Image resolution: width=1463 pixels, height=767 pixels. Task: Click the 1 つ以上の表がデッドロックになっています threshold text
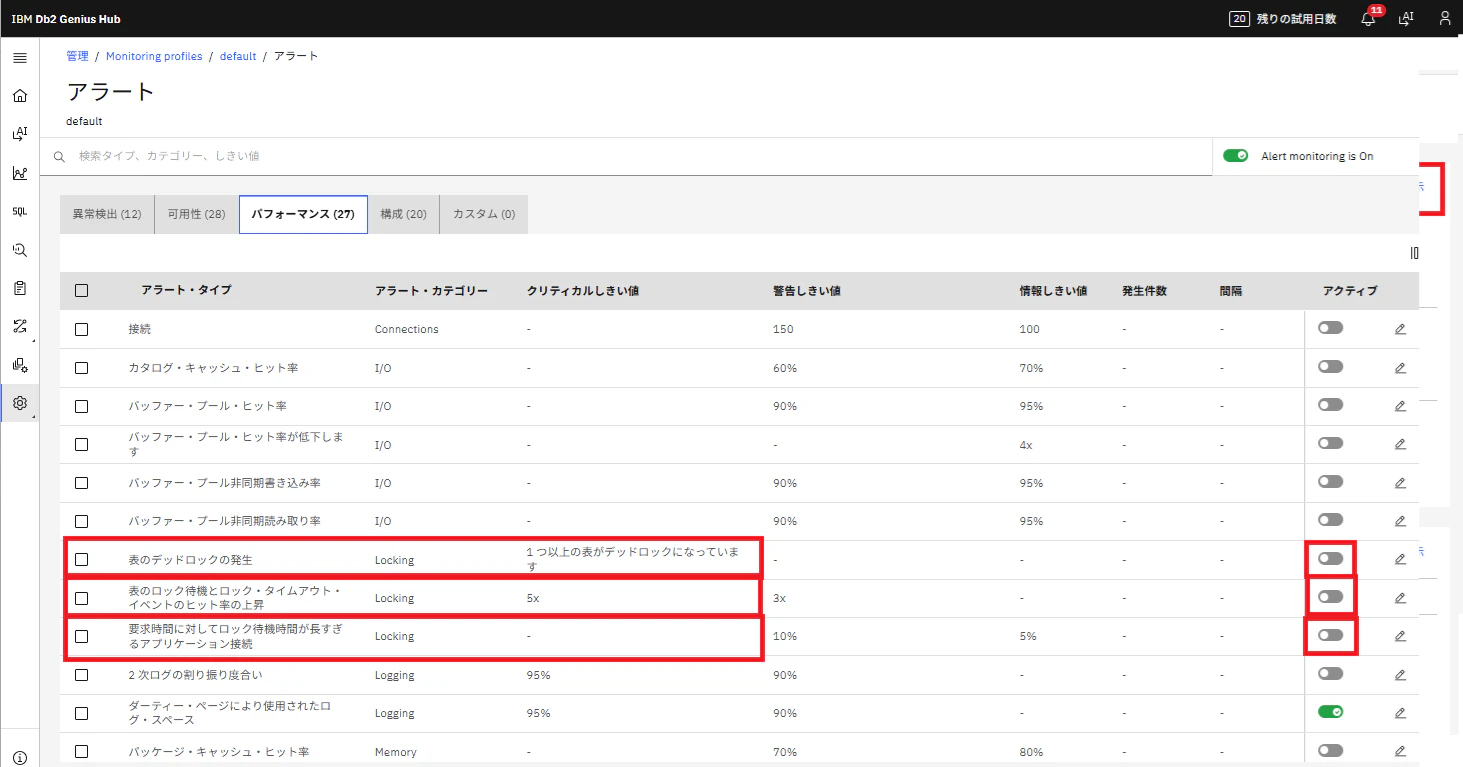tap(633, 559)
